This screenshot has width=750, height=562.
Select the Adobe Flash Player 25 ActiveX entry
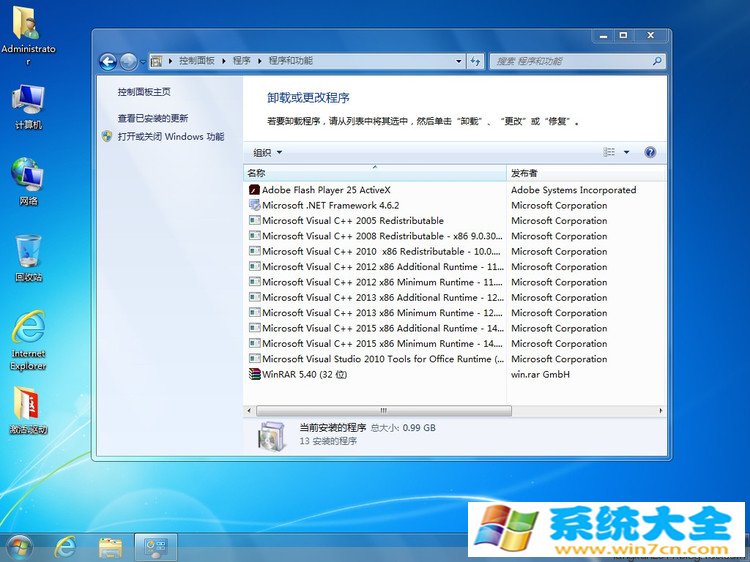[x=326, y=190]
